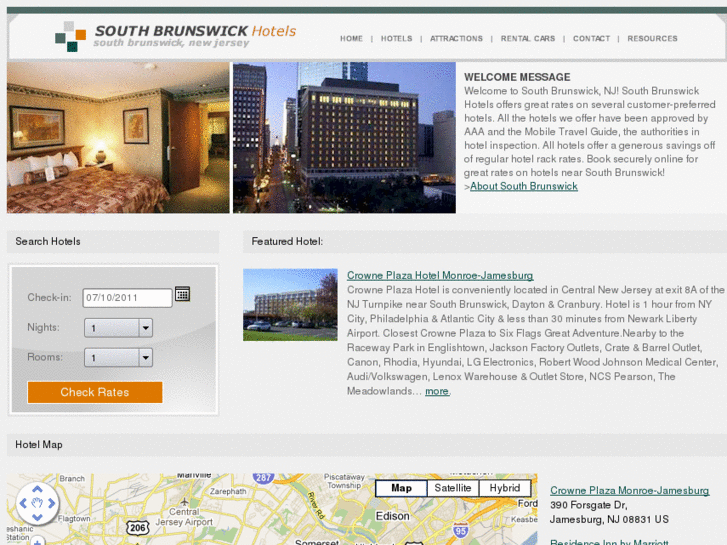The height and width of the screenshot is (545, 727).
Task: Click the 390 Forsgate Dr address text
Action: click(x=589, y=505)
